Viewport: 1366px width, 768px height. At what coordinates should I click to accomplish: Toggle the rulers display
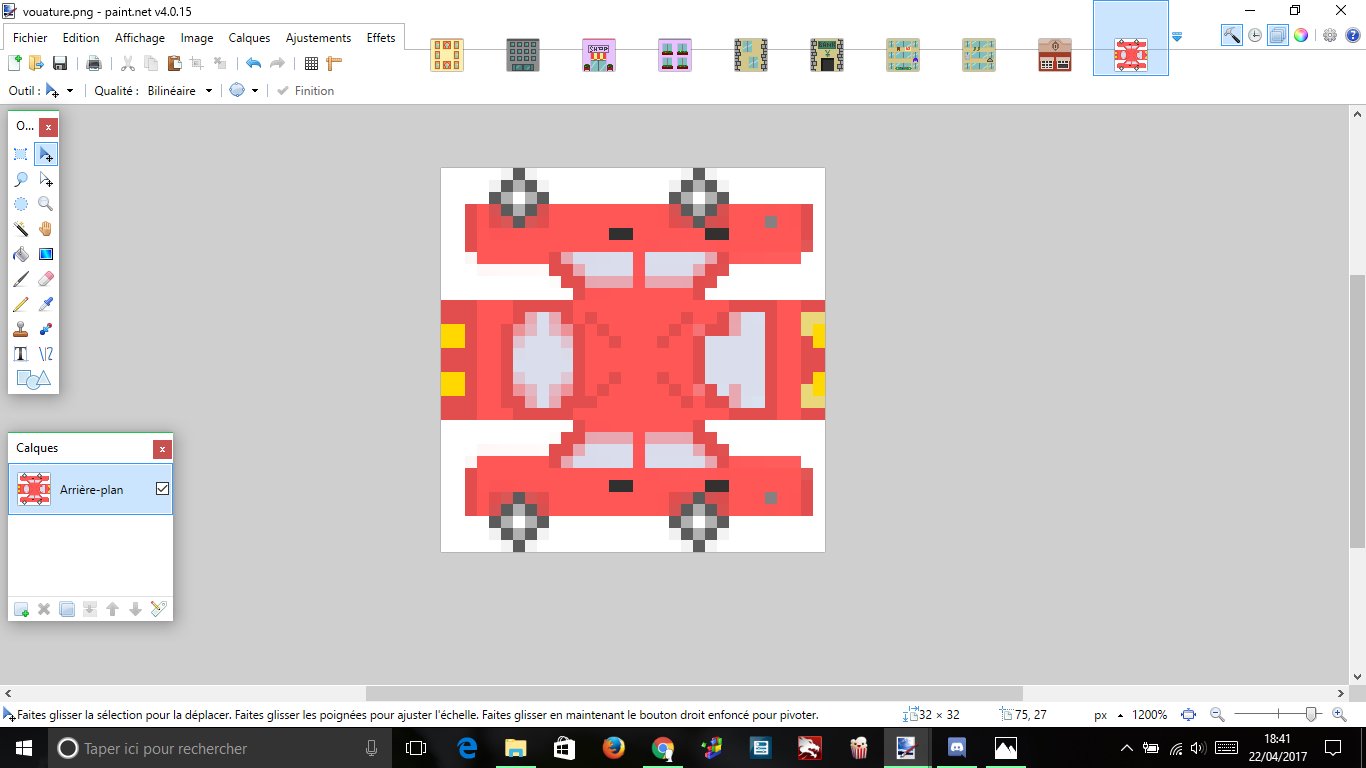(x=334, y=64)
